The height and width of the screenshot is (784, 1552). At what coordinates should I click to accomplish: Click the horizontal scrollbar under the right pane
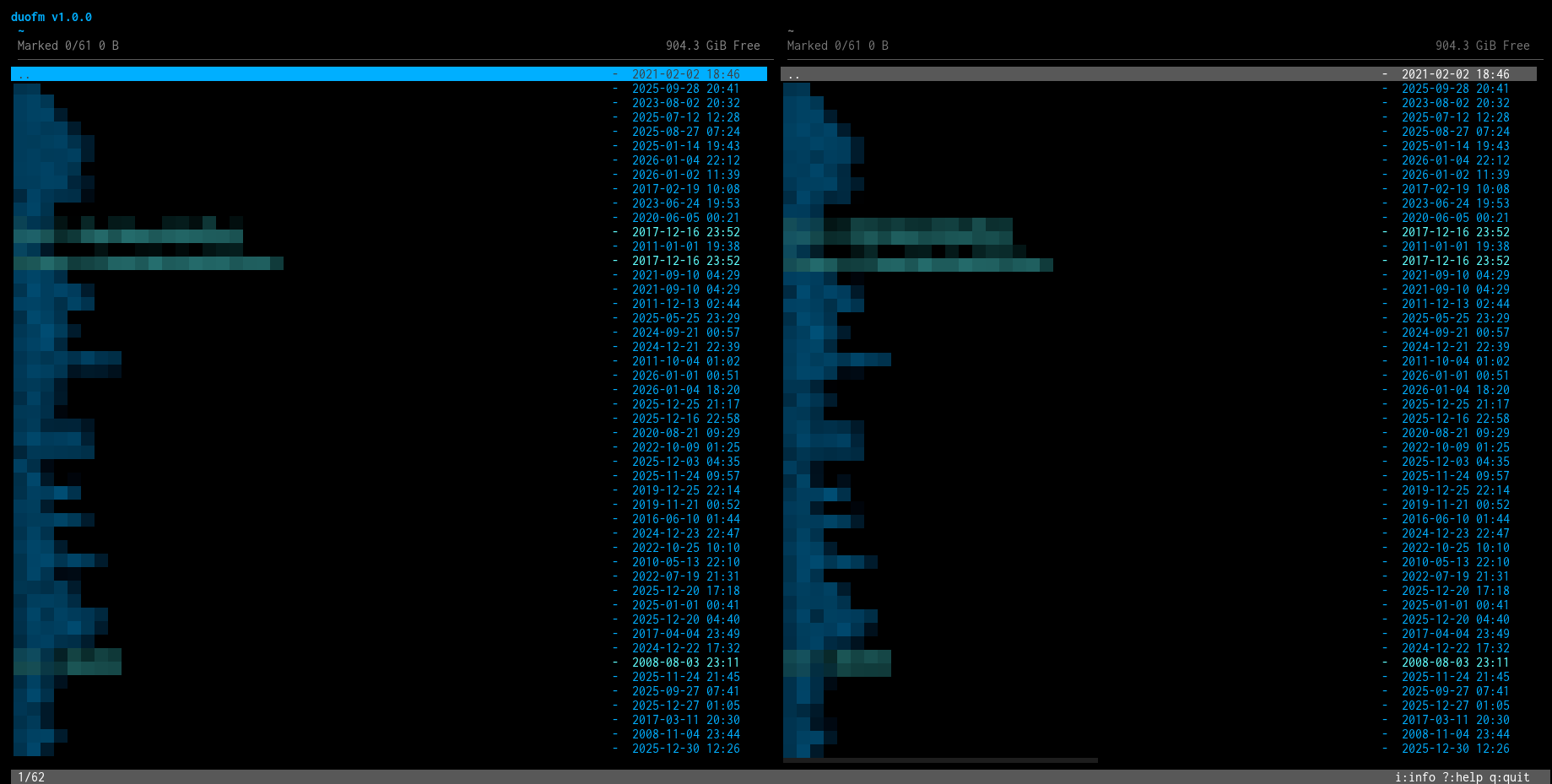(940, 760)
